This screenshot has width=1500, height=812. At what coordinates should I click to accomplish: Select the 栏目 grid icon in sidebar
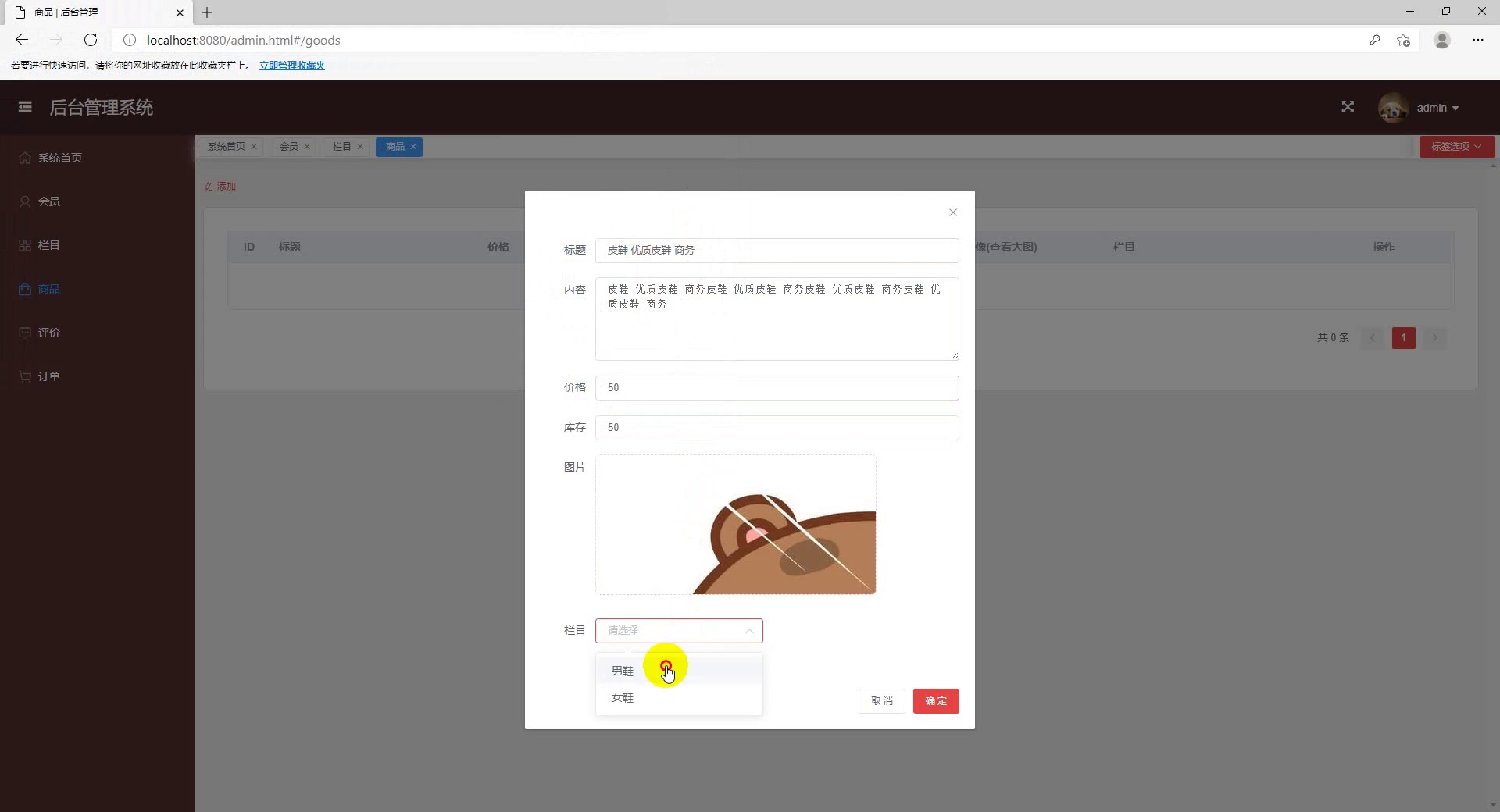click(x=24, y=245)
